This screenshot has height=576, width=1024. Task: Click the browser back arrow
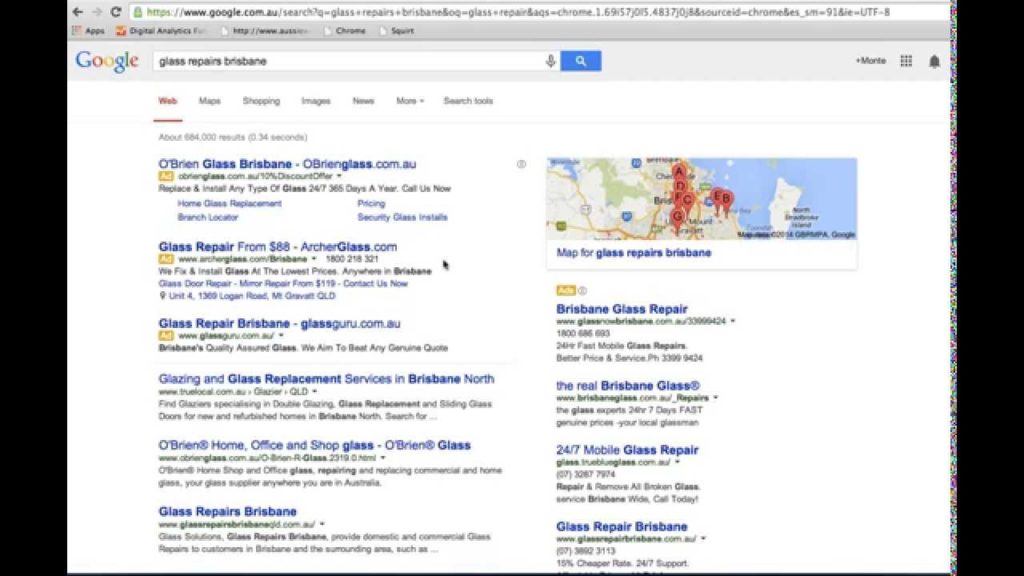click(78, 12)
